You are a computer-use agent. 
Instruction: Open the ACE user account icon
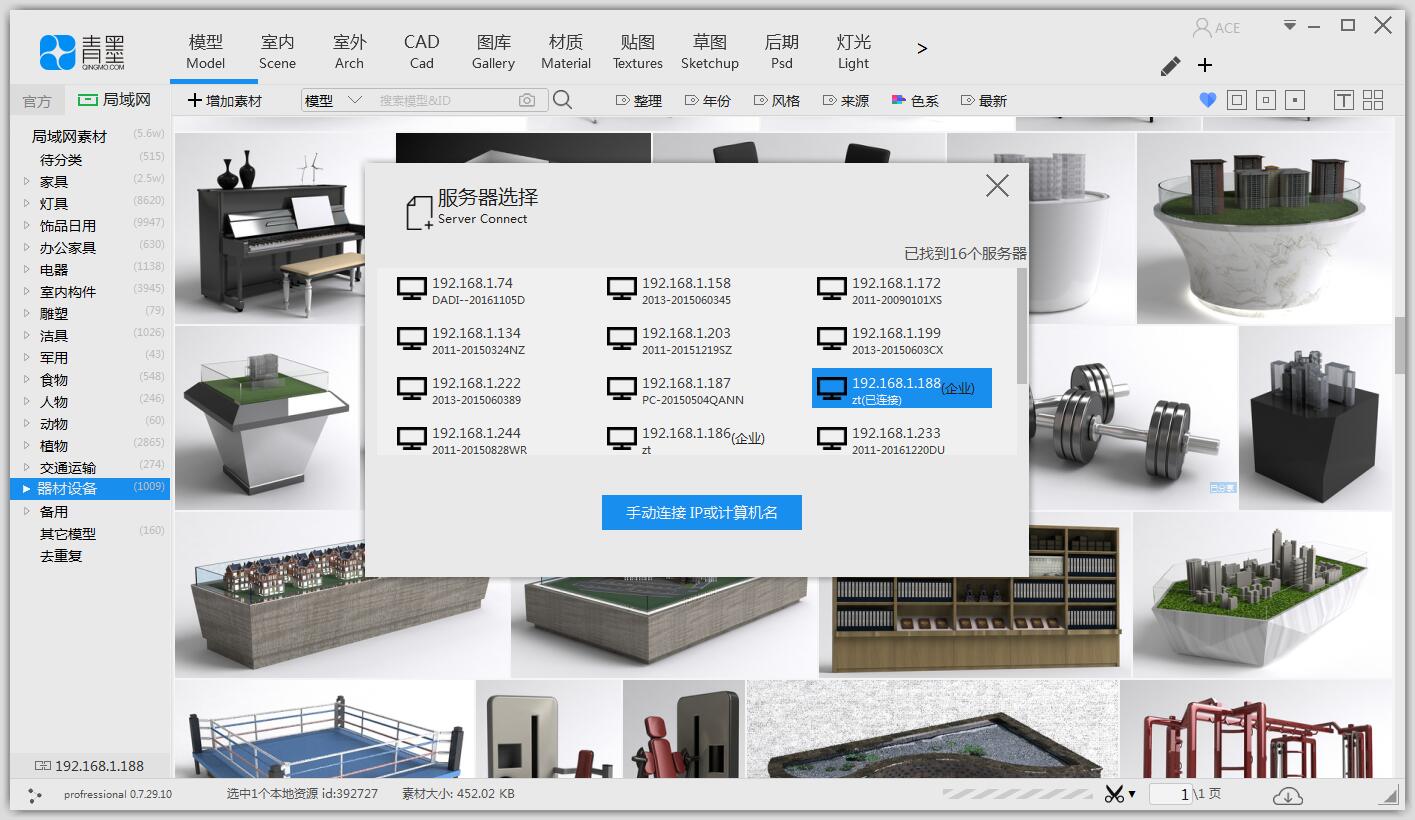[x=1202, y=27]
